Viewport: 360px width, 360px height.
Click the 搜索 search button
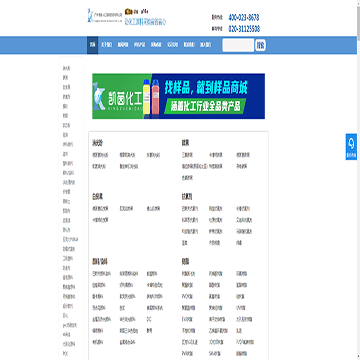click(260, 45)
